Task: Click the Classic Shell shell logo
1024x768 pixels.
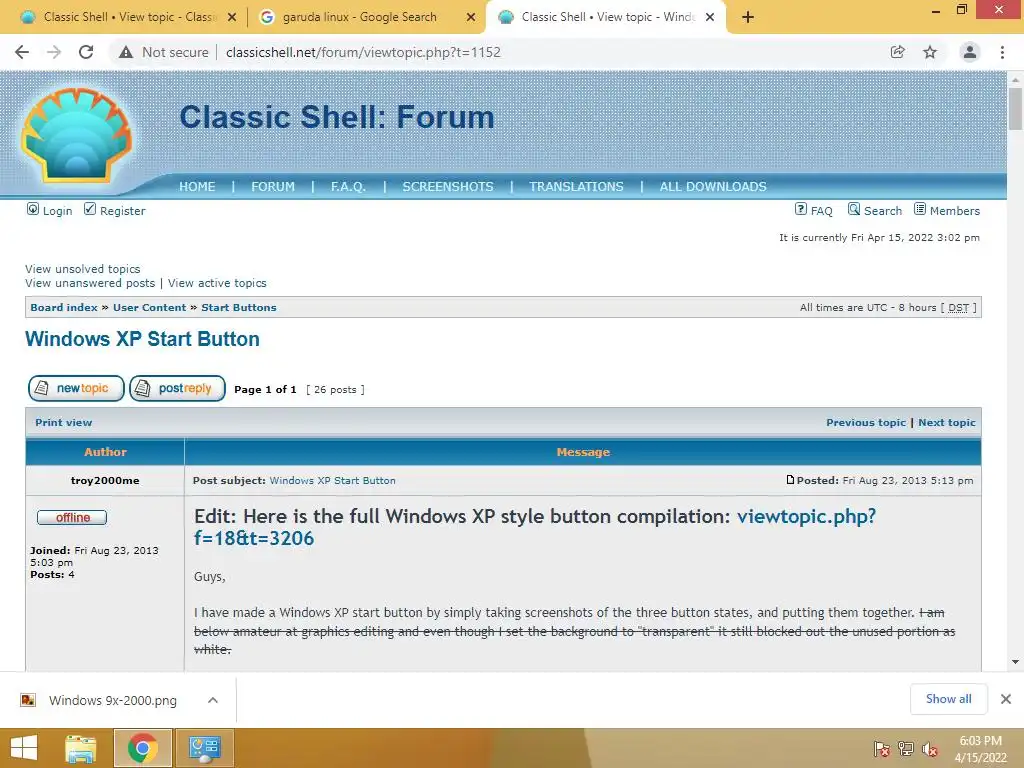Action: point(77,135)
